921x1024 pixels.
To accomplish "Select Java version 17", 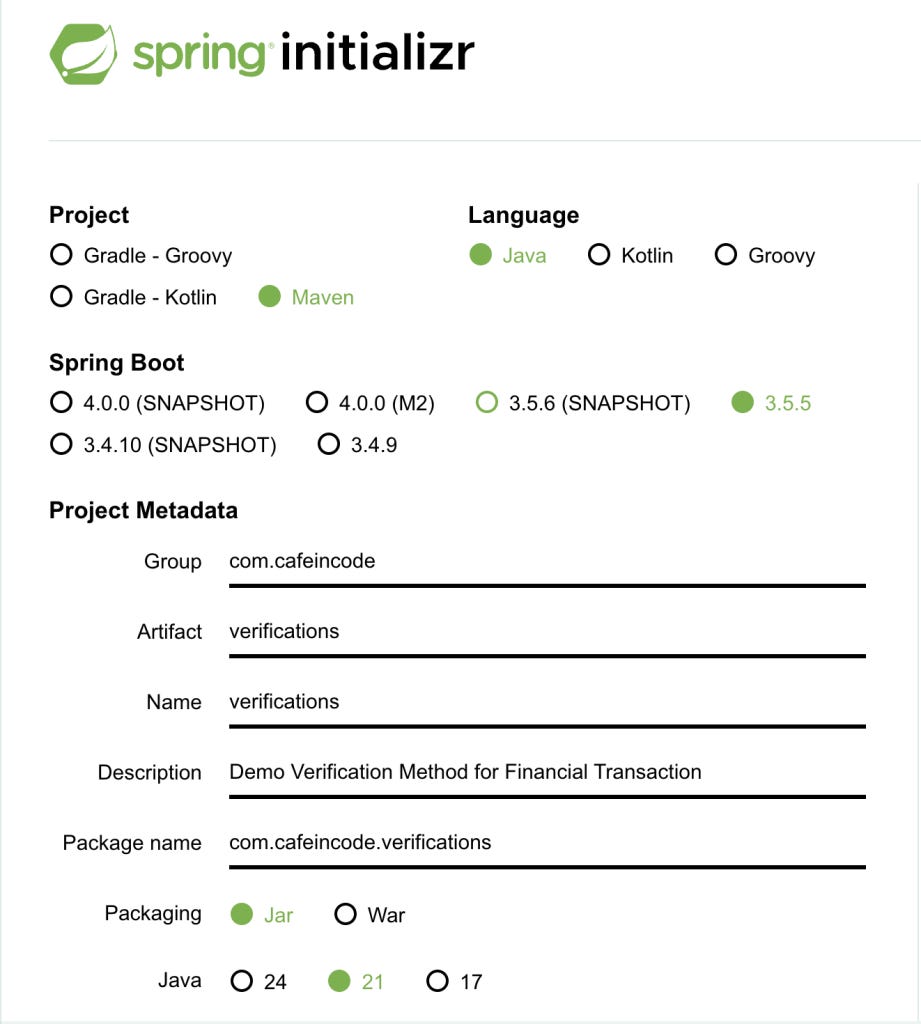I will click(455, 981).
